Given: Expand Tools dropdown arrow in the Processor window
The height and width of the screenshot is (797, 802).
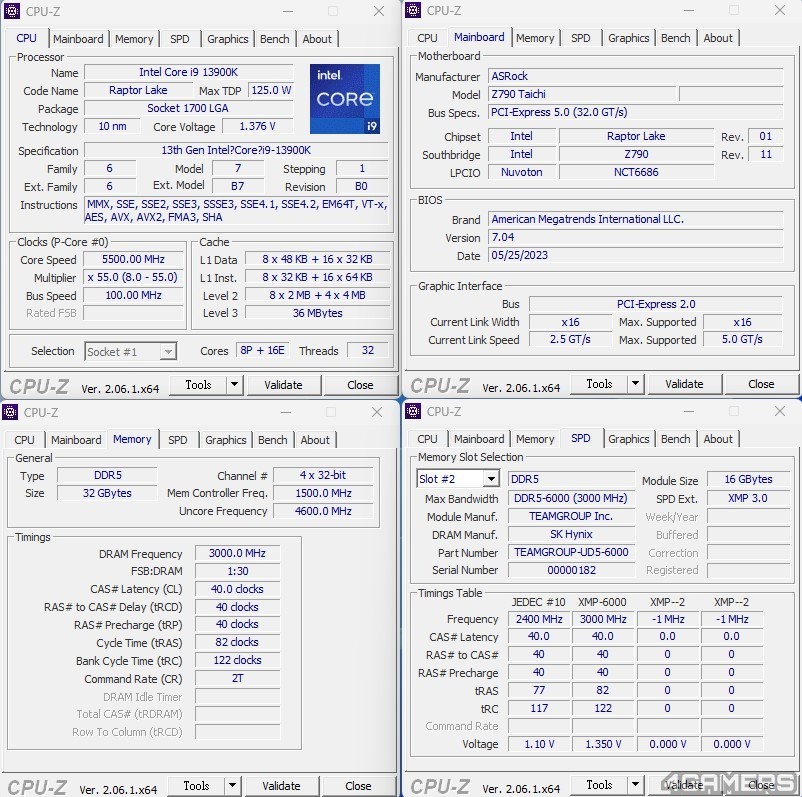Looking at the screenshot, I should (234, 385).
